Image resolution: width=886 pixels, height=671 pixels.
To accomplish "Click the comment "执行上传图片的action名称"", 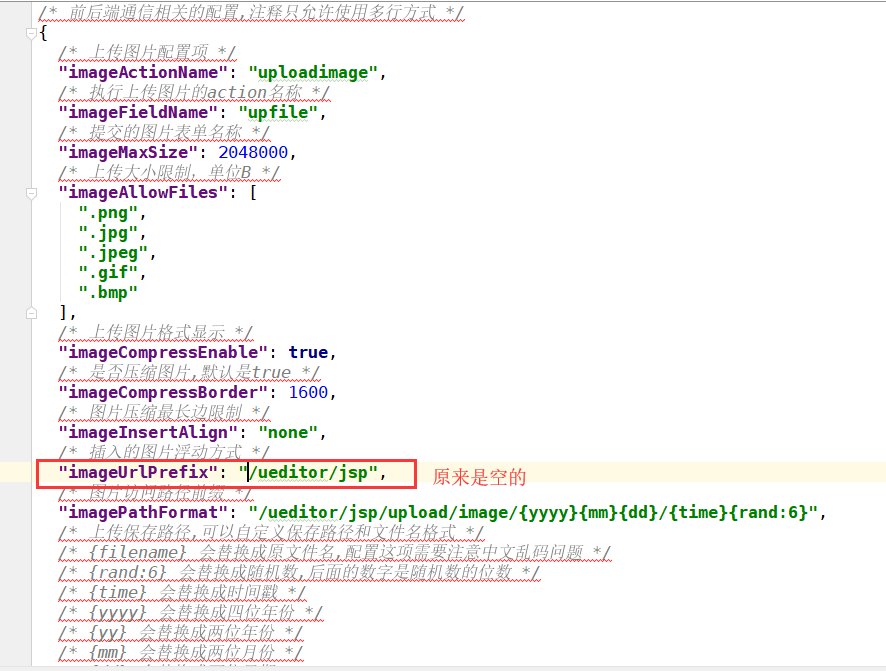I will [194, 92].
